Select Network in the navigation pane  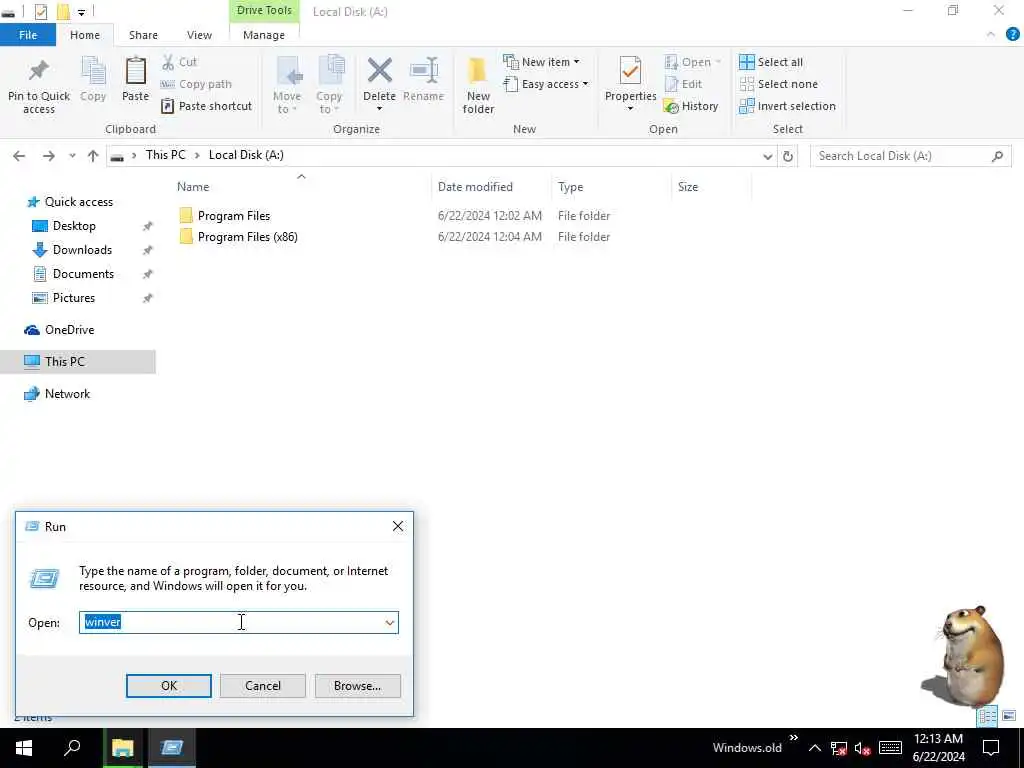[x=67, y=394]
